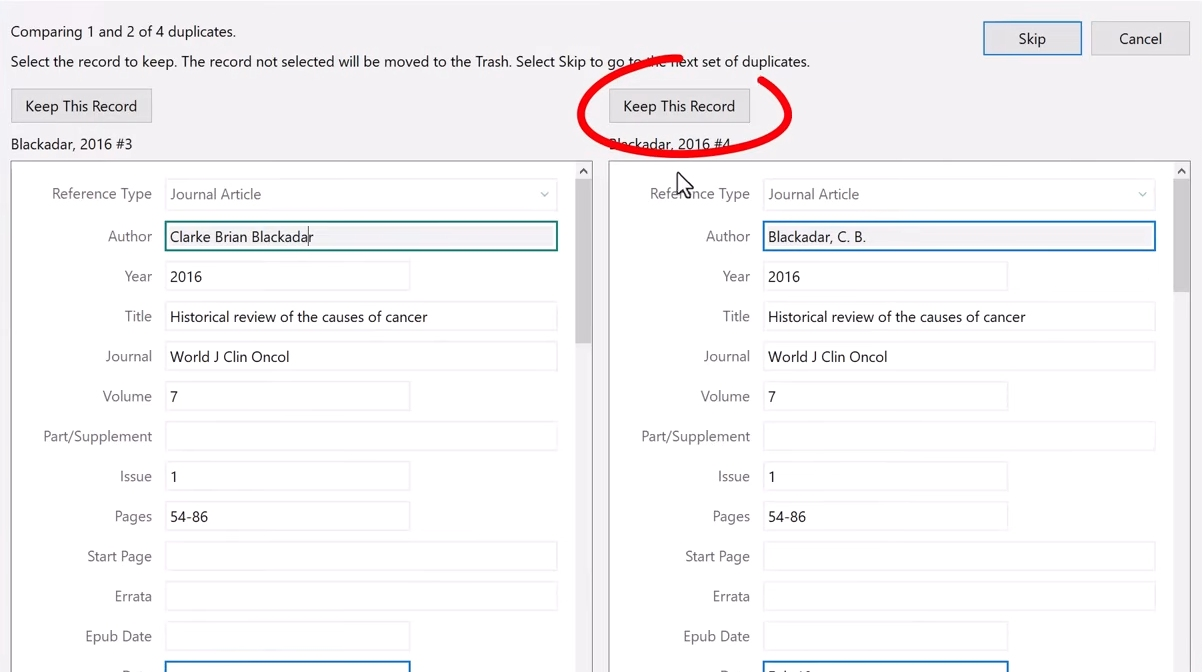This screenshot has width=1202, height=672.
Task: Keep the left record Blackadar 2016 #3
Action: (x=81, y=106)
